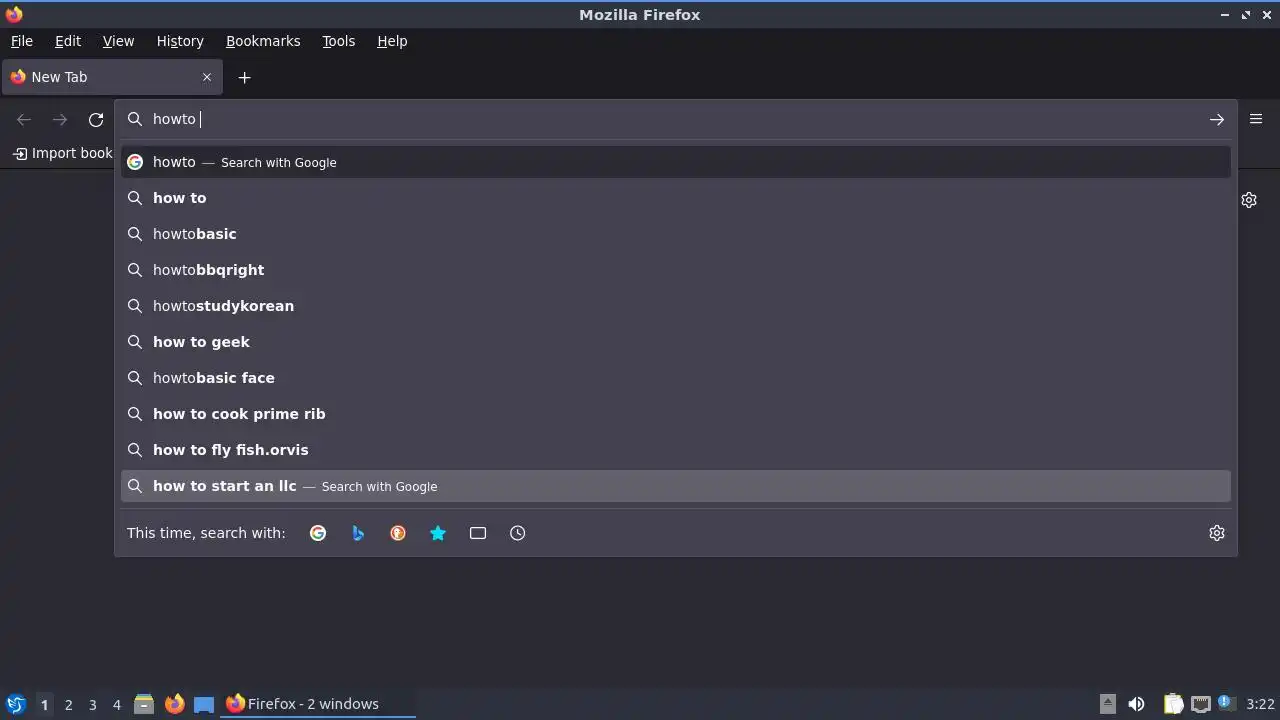Open the History menu

tap(180, 41)
